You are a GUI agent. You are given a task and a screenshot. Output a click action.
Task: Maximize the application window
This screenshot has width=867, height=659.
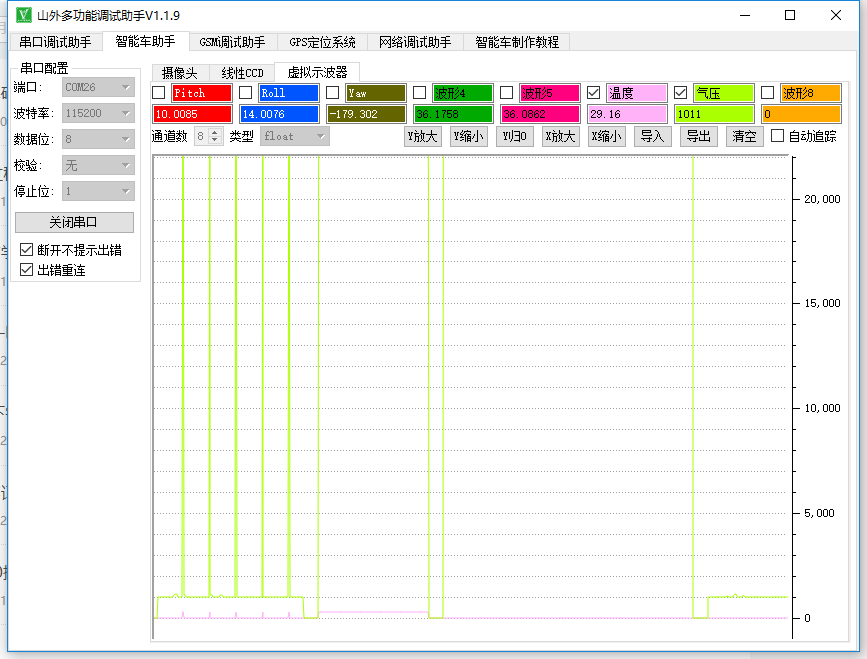pos(790,15)
